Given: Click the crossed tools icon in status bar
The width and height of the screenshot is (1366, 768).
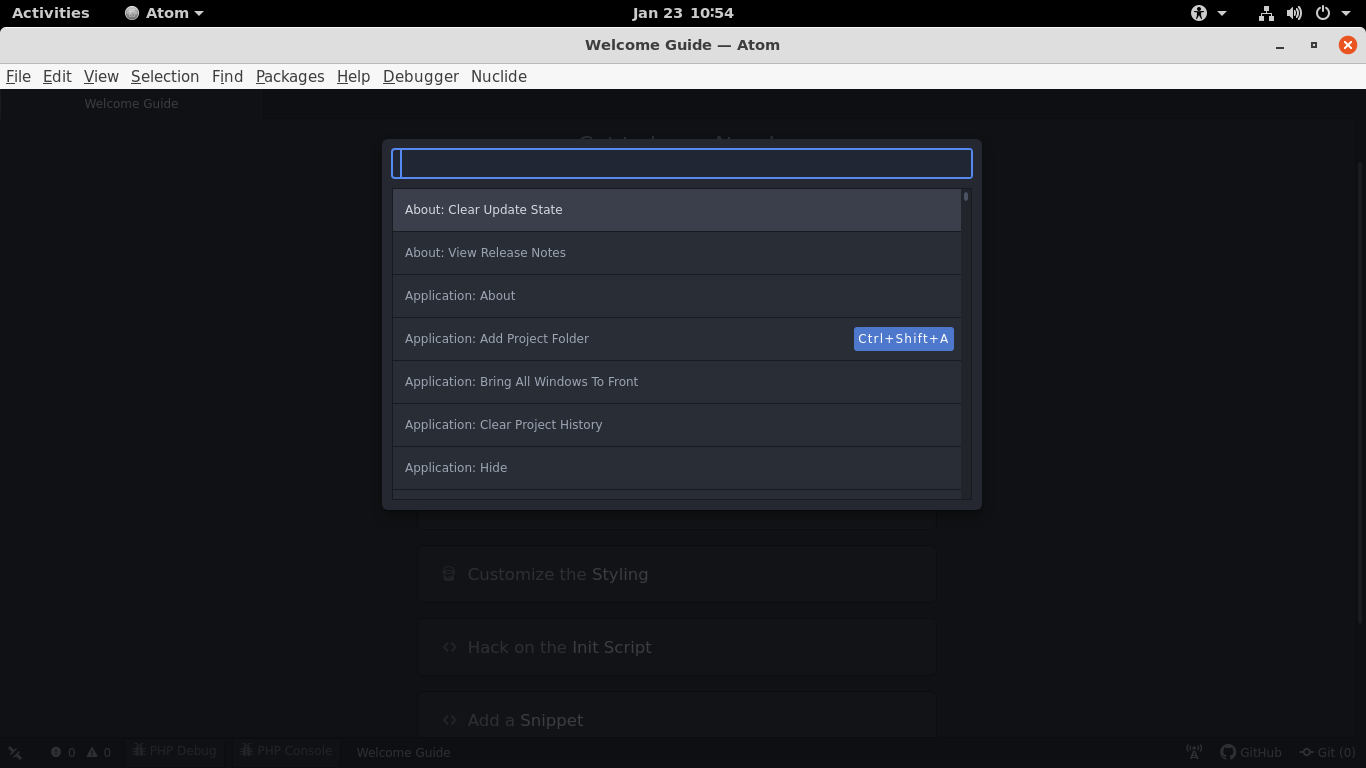Looking at the screenshot, I should [x=15, y=752].
